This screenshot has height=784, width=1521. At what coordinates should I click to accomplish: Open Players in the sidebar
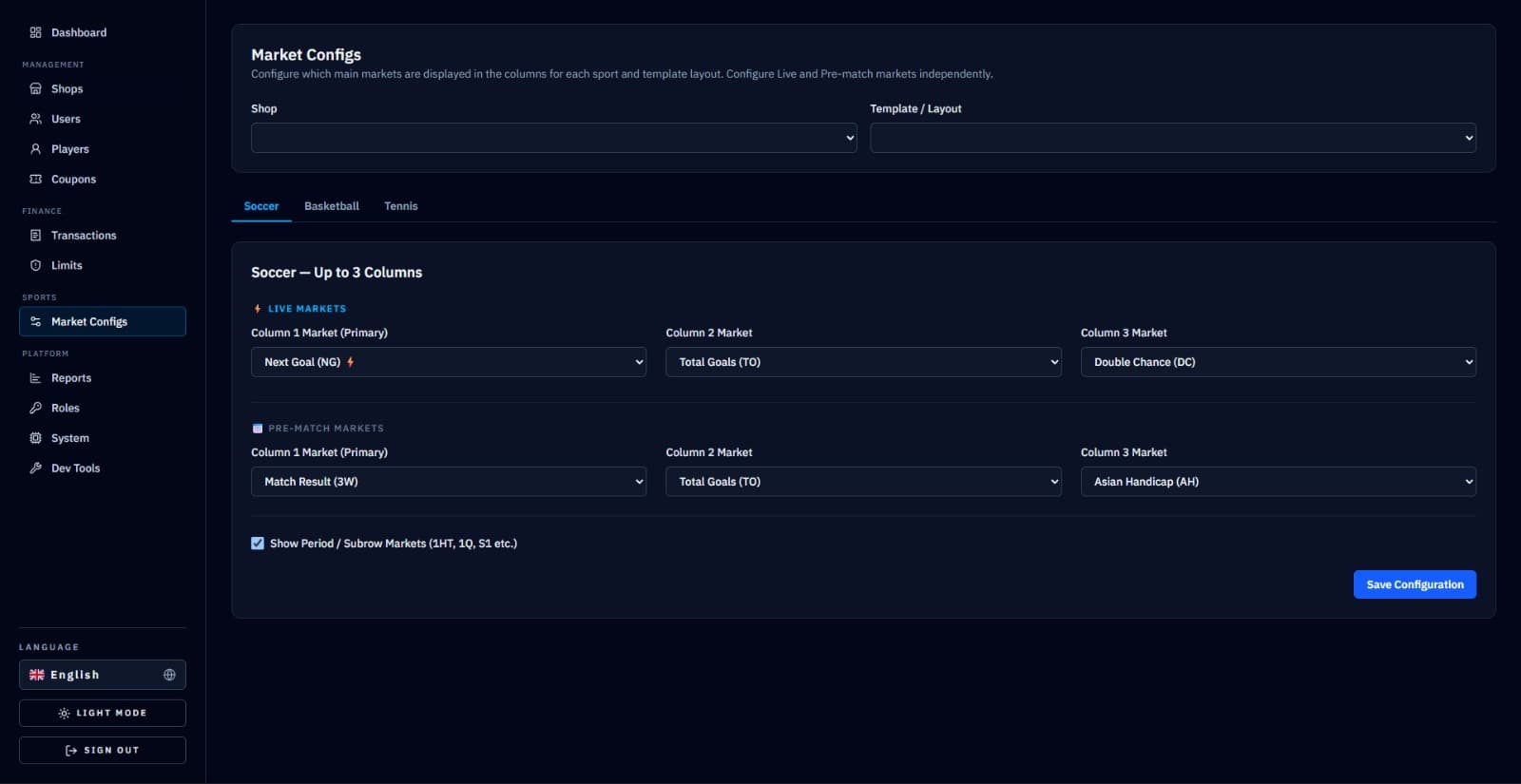click(x=103, y=149)
